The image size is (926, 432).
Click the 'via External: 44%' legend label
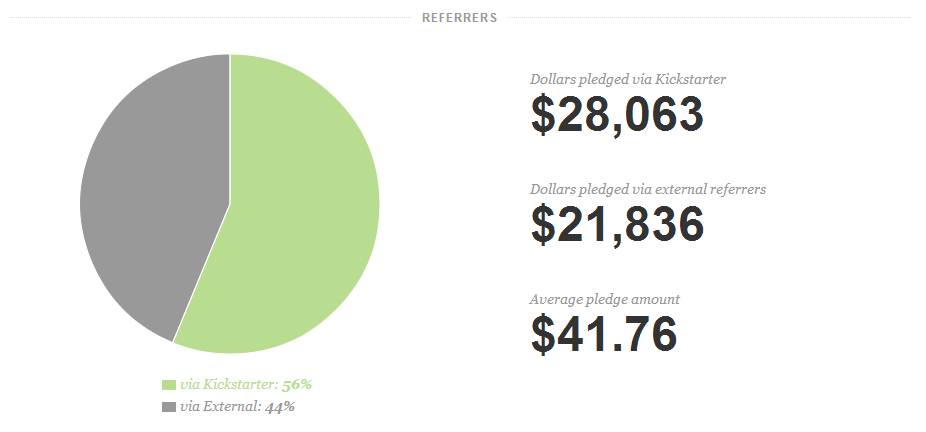(x=237, y=407)
